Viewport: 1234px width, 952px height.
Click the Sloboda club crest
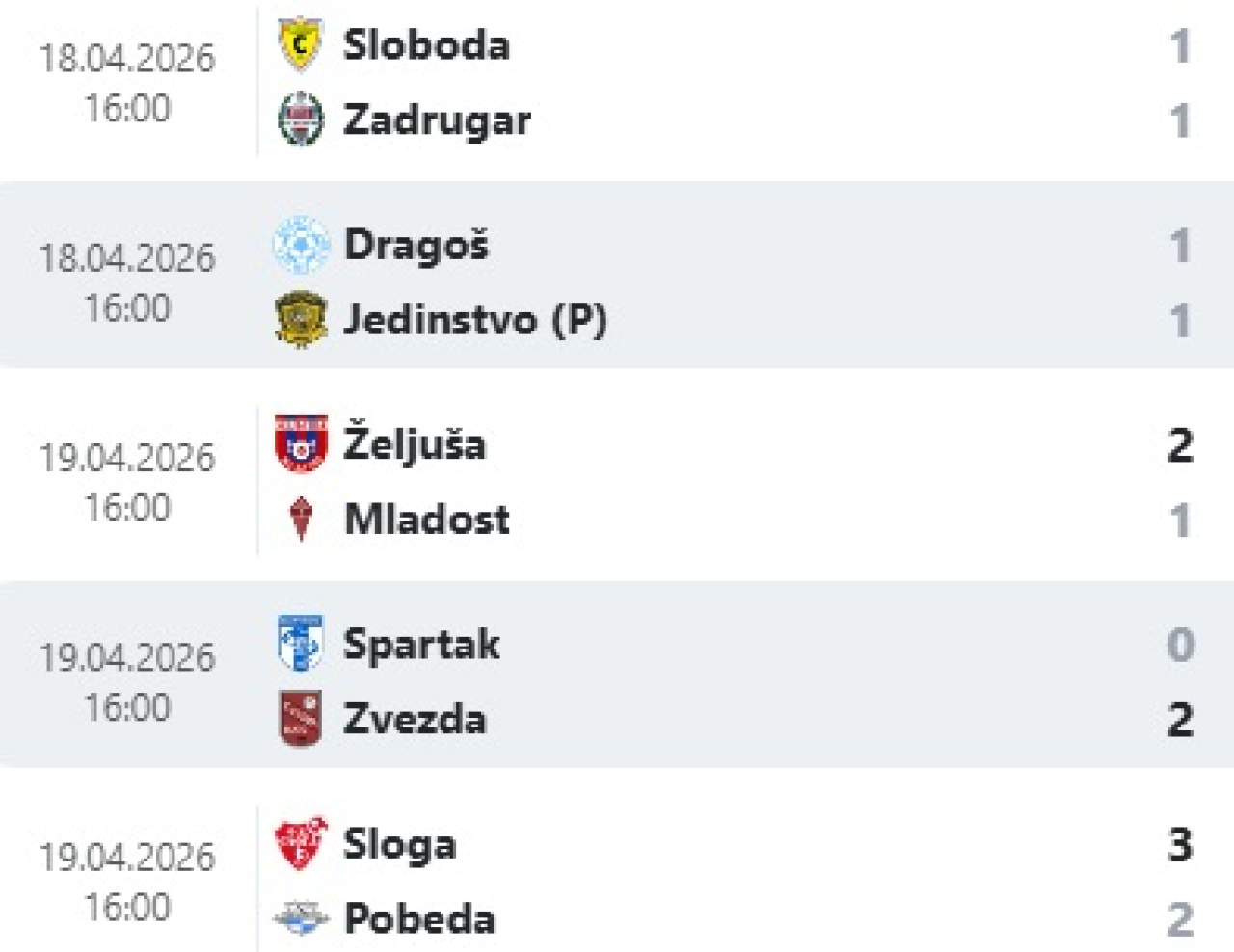tap(300, 44)
